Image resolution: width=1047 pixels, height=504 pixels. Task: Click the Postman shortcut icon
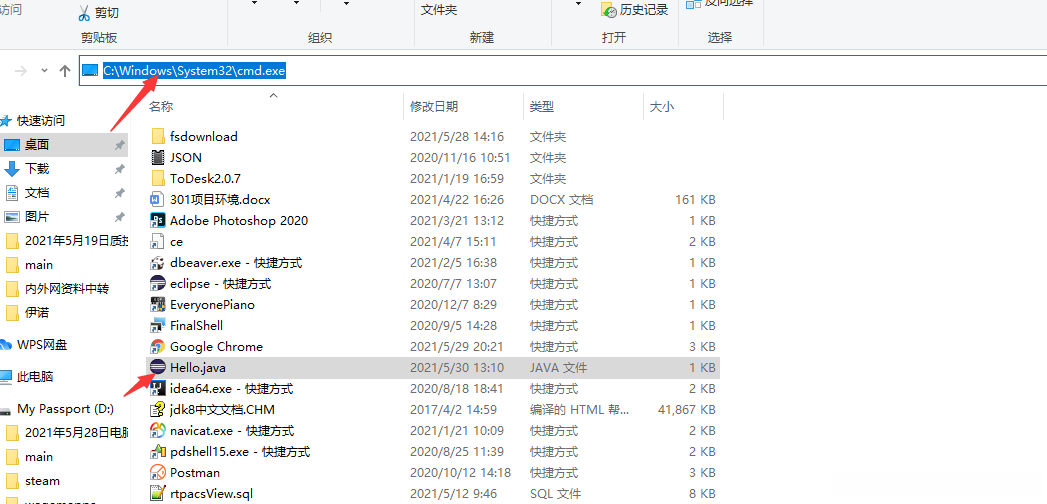pyautogui.click(x=158, y=473)
